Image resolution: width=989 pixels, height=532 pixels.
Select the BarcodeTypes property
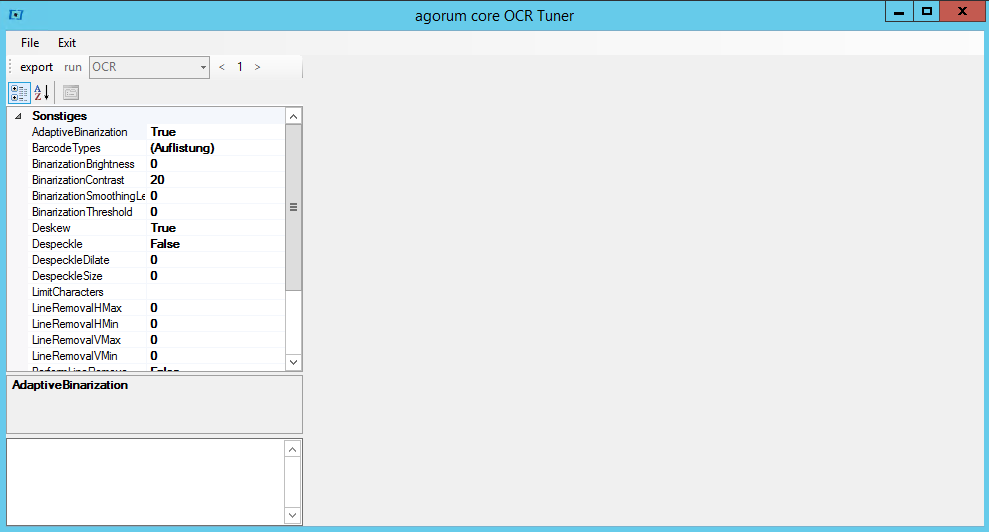pyautogui.click(x=66, y=148)
